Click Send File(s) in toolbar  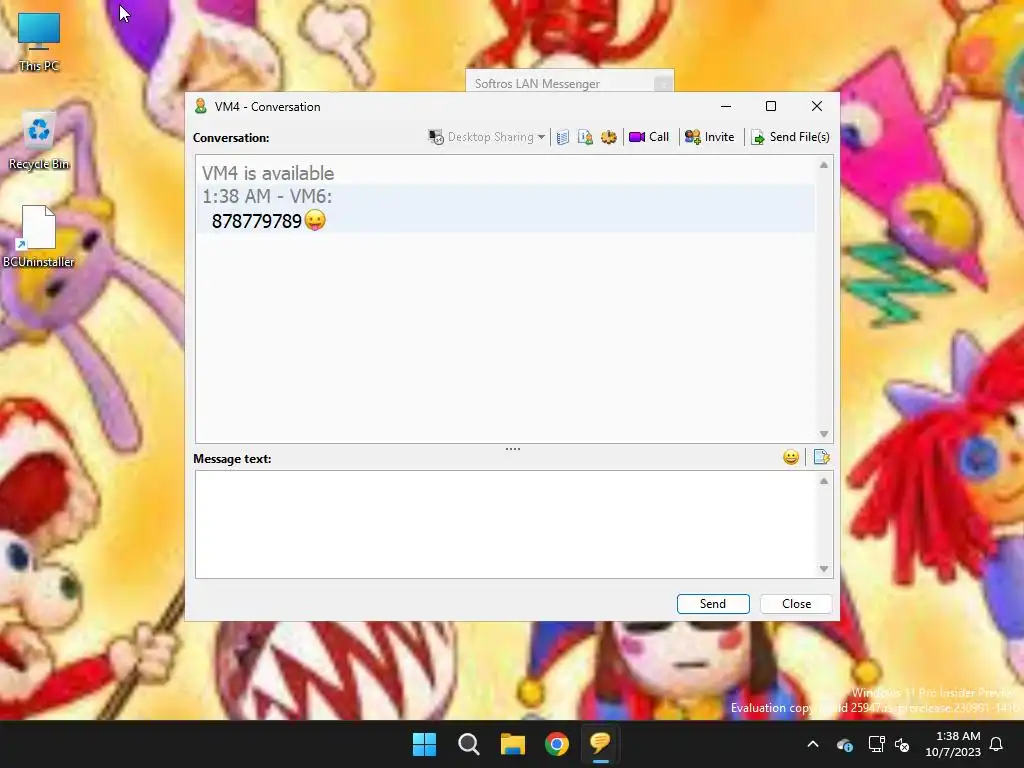click(790, 137)
